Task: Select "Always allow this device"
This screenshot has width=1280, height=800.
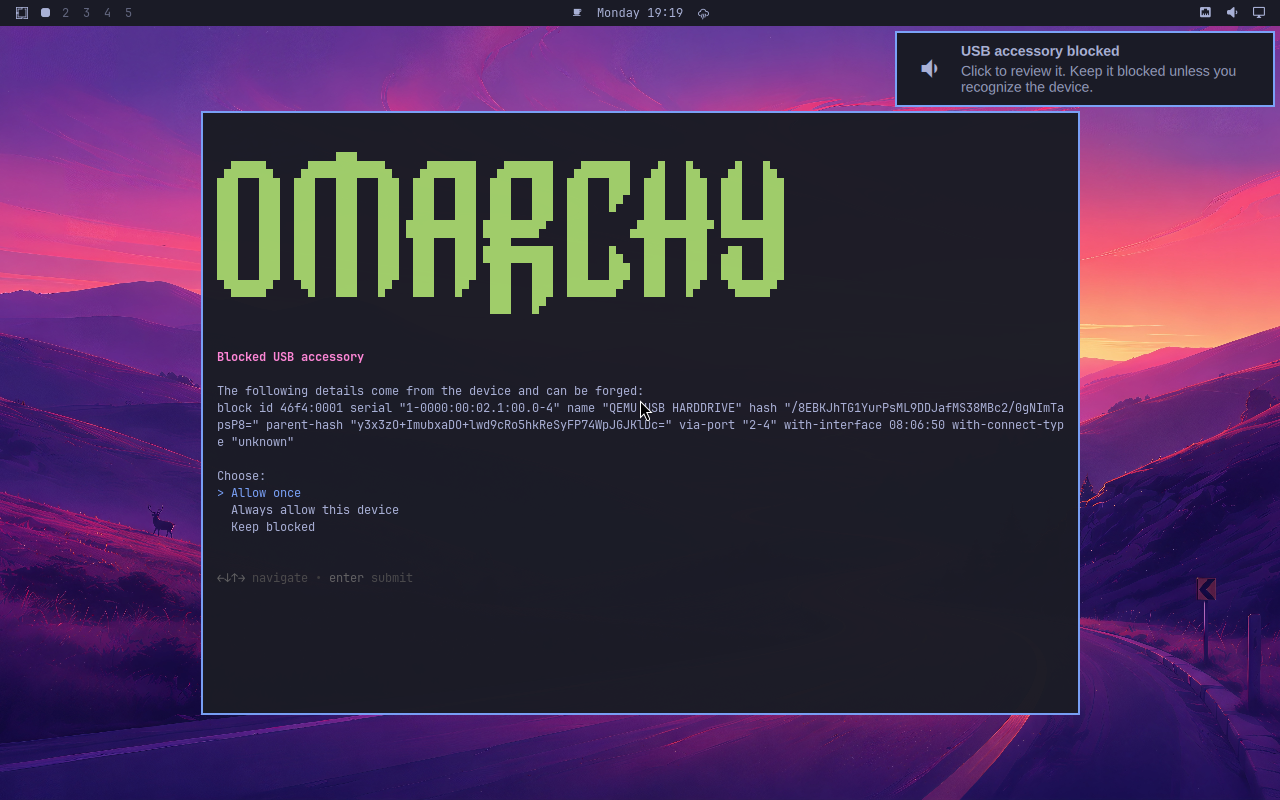Action: point(315,510)
